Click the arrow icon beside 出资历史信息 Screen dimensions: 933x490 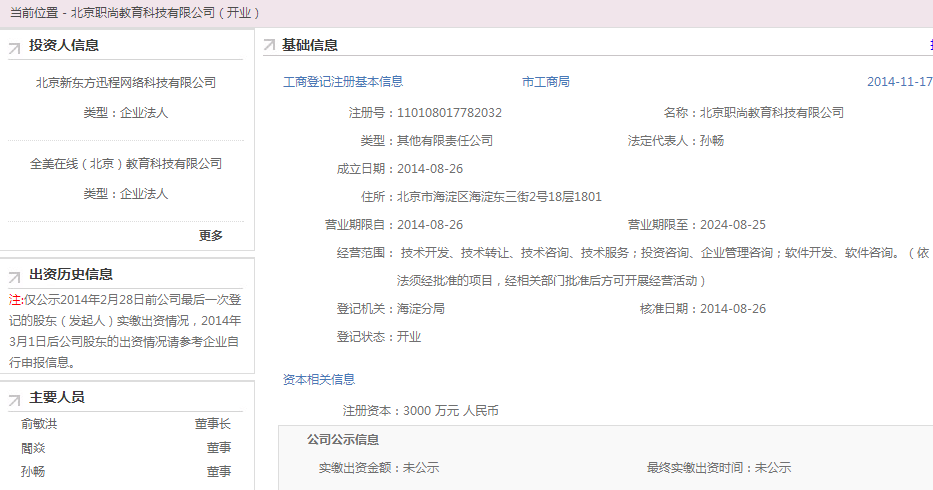[15, 275]
